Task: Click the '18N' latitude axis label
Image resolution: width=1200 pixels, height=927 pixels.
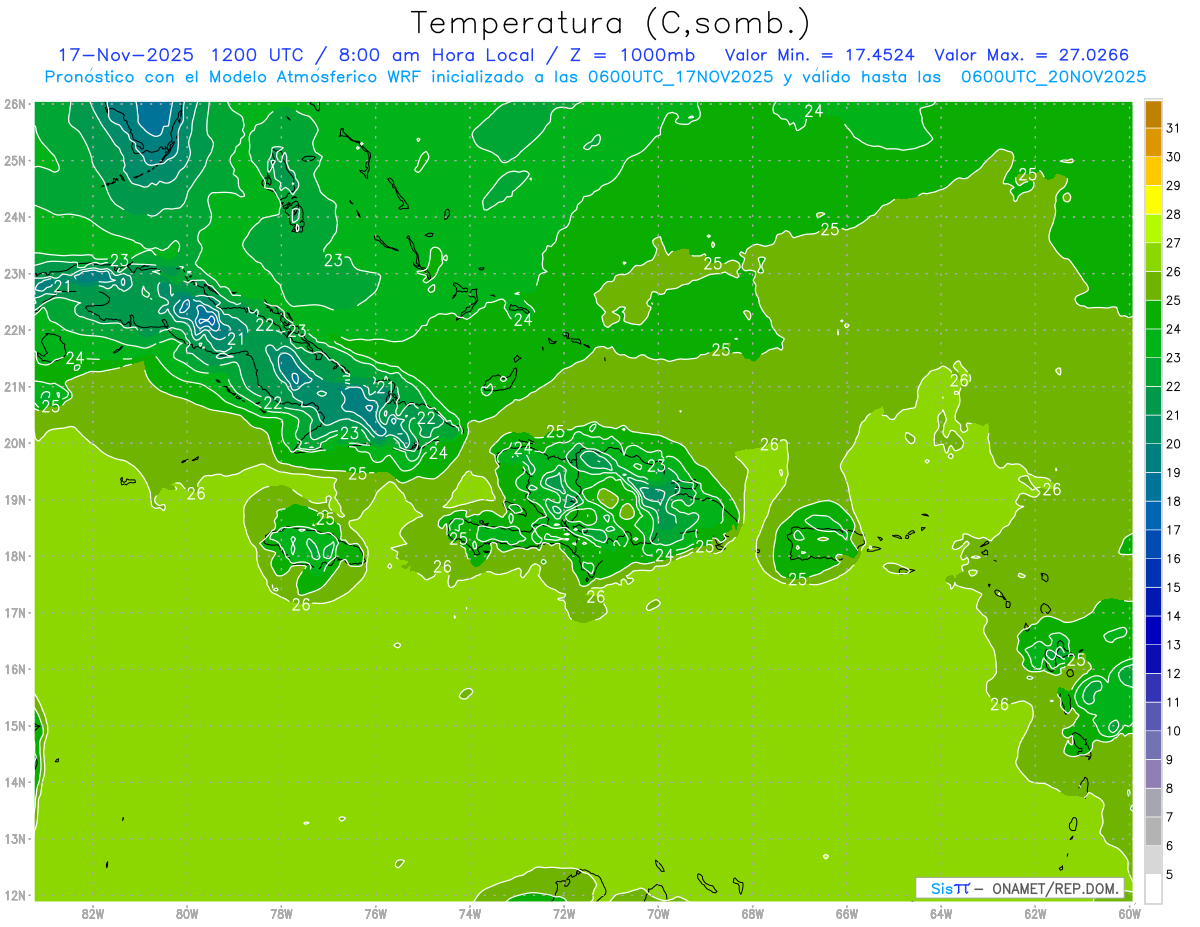Action: [14, 556]
